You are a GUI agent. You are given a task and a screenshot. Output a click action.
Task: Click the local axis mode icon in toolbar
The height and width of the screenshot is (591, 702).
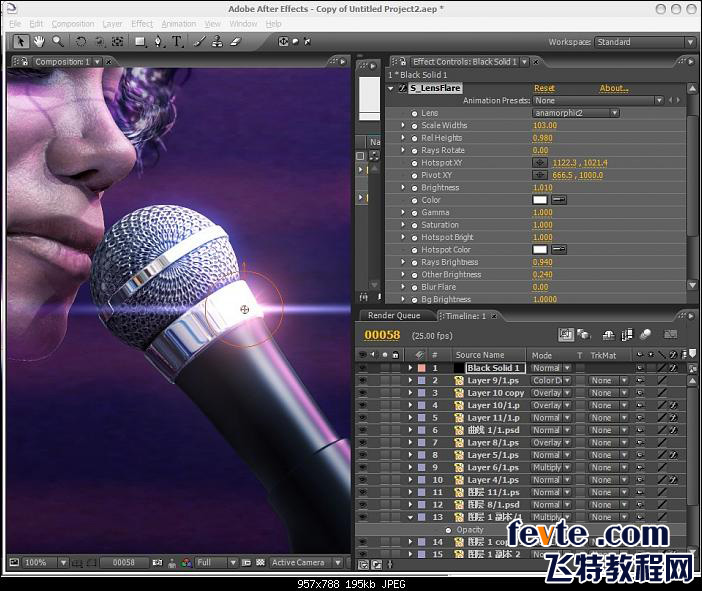click(283, 42)
